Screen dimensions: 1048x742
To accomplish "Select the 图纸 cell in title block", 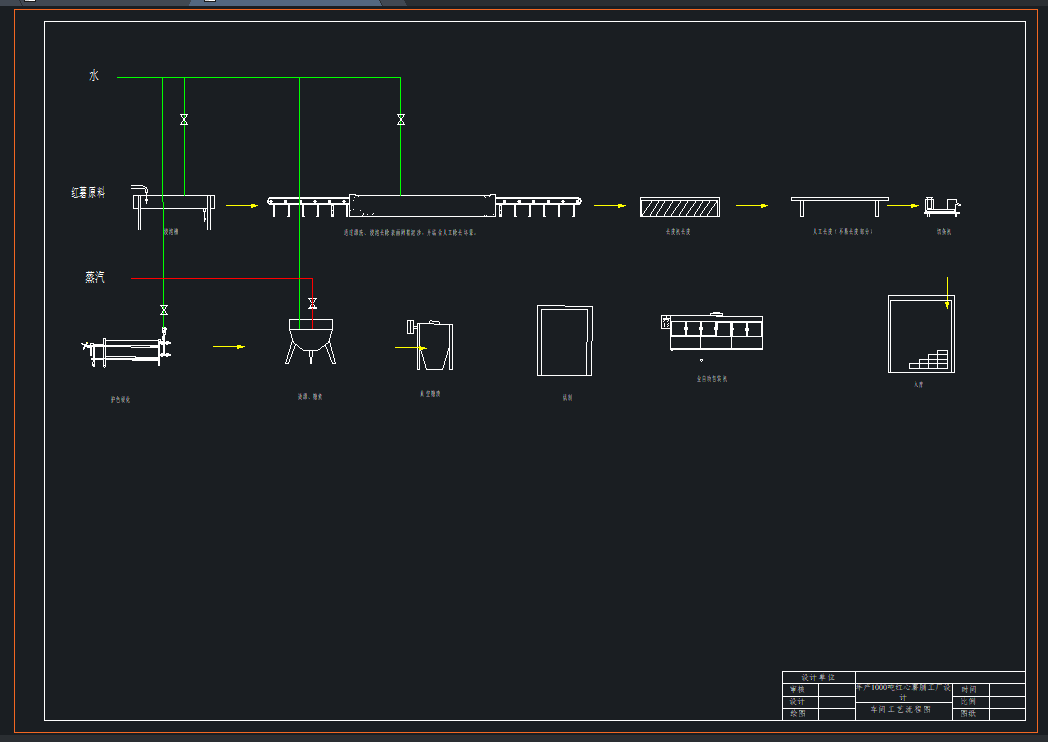I will [970, 714].
